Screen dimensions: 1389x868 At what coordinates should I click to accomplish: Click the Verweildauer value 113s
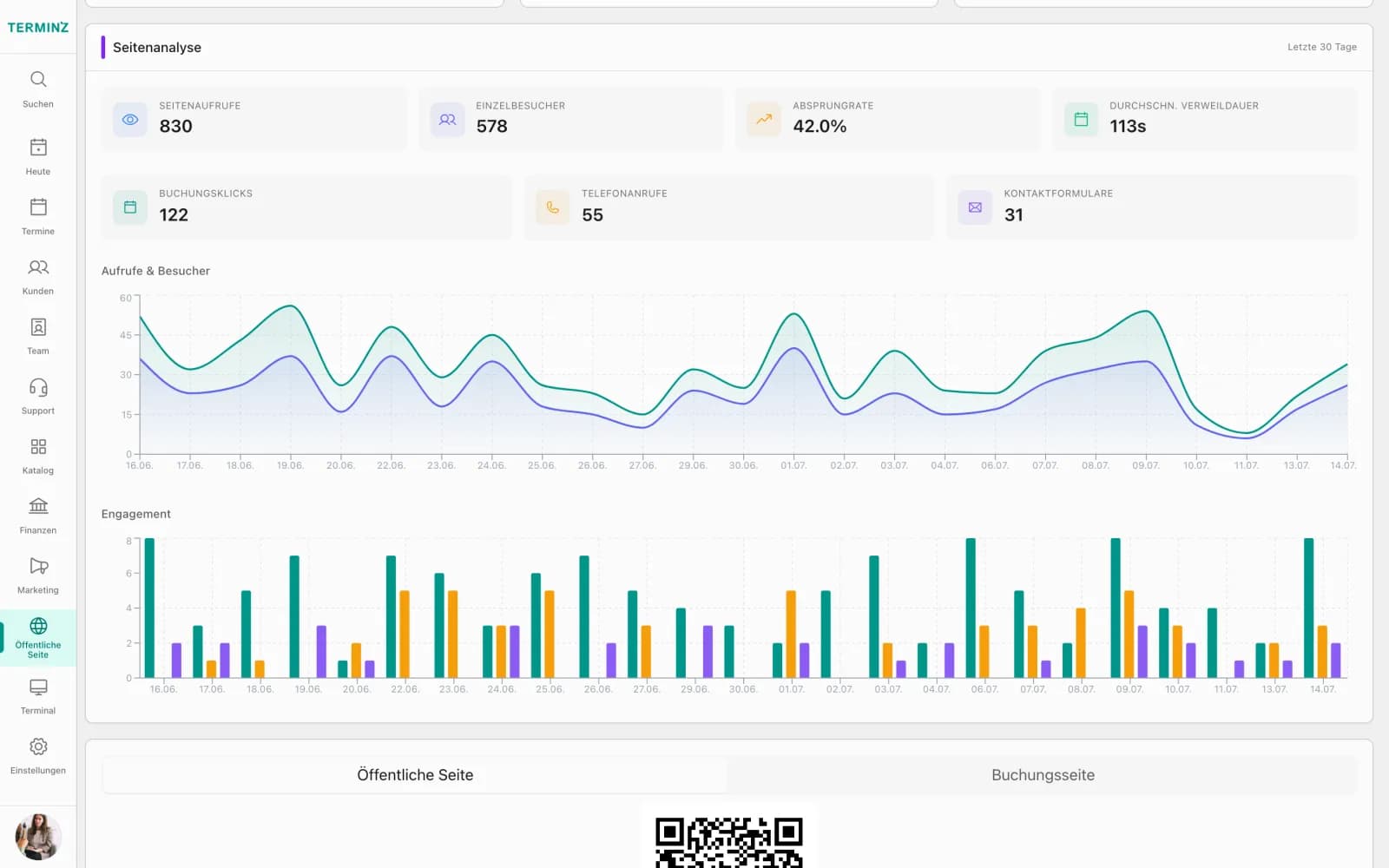pos(1128,127)
